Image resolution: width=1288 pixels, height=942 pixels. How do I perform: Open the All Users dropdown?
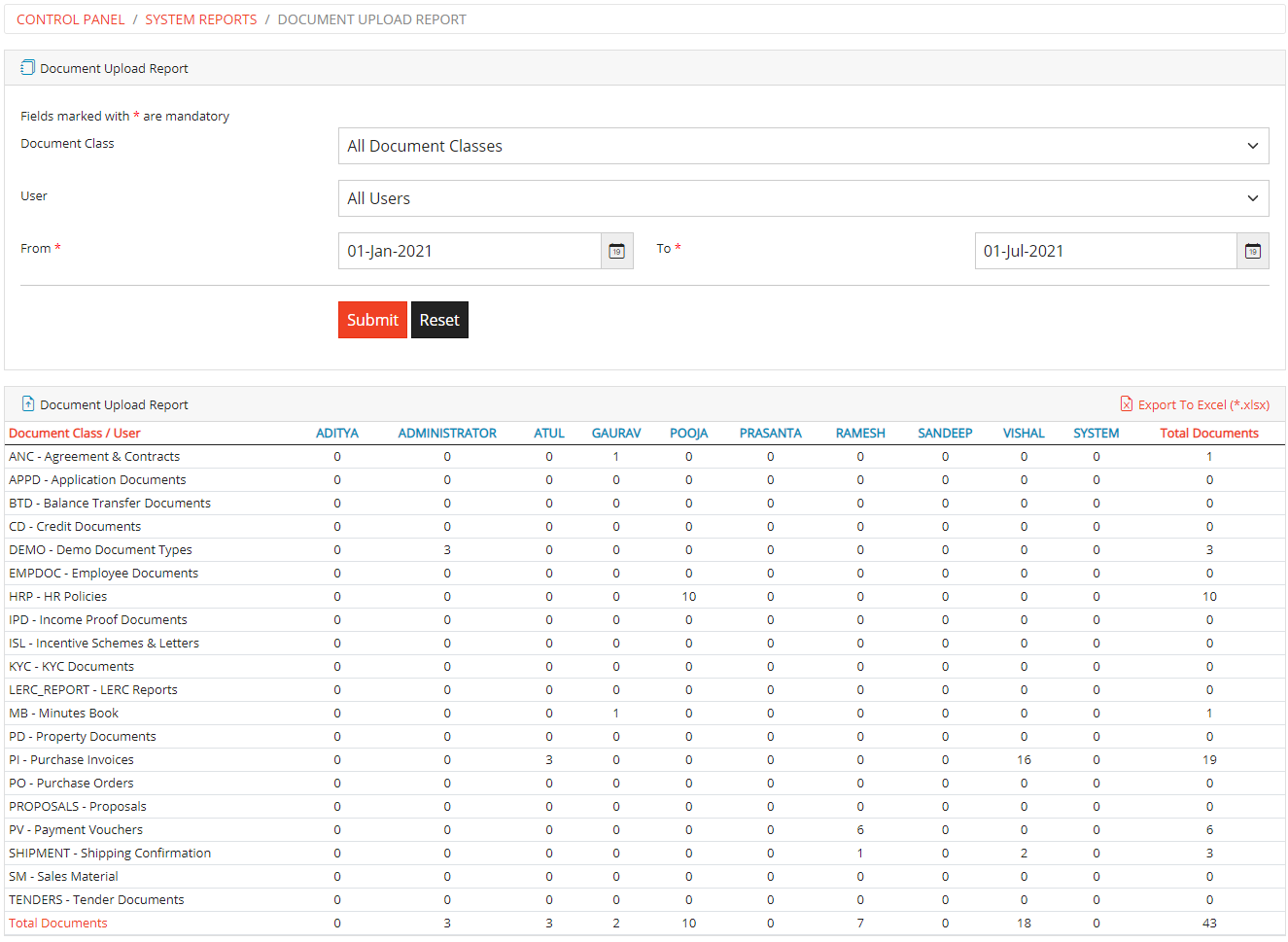tap(803, 198)
